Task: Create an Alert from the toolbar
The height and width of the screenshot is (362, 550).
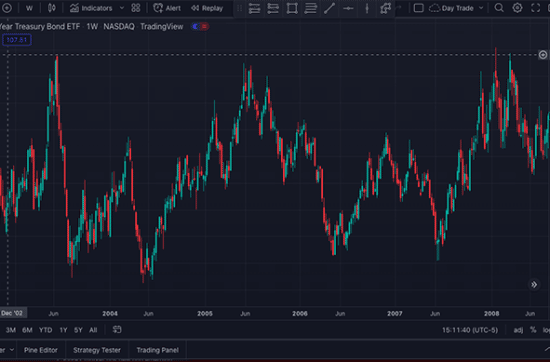Action: click(167, 8)
